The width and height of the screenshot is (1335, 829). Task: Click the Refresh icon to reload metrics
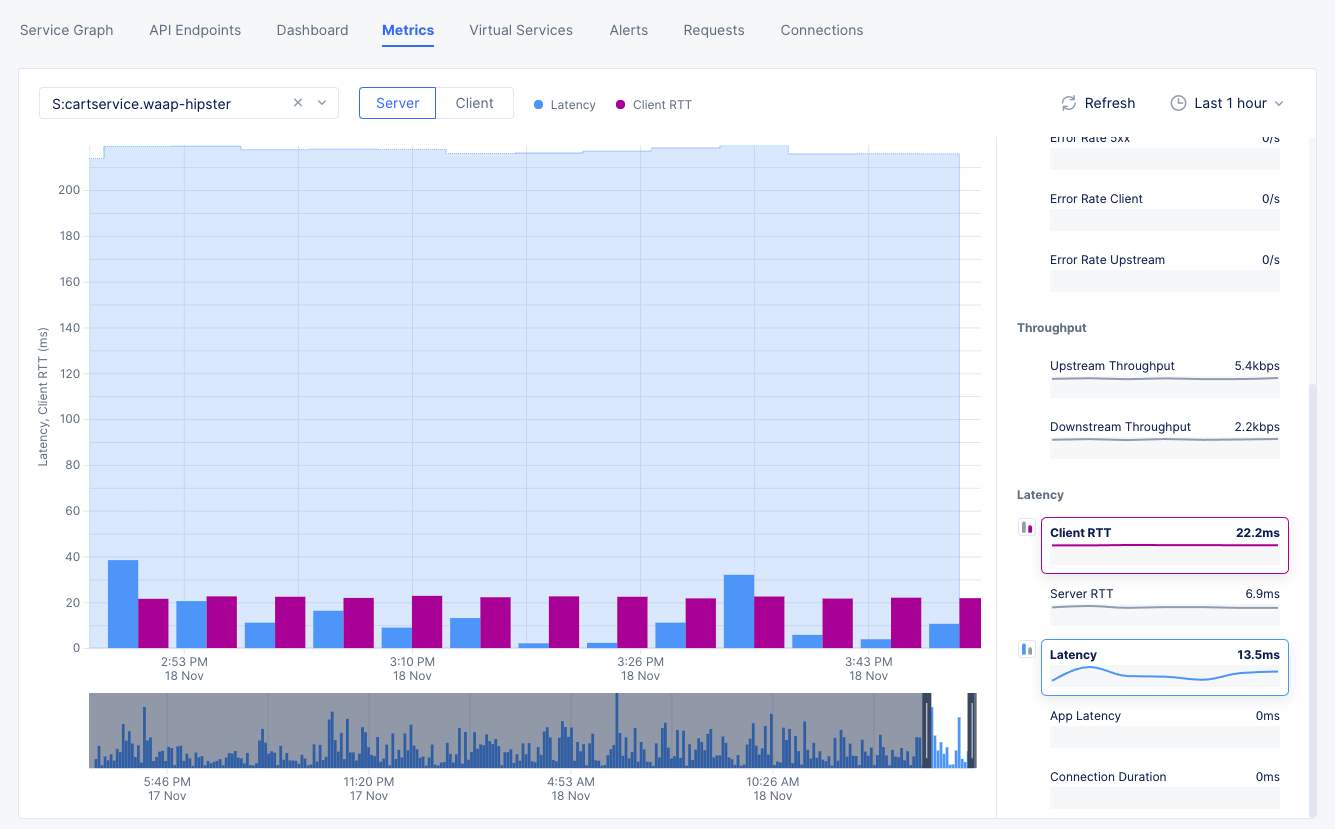point(1066,103)
